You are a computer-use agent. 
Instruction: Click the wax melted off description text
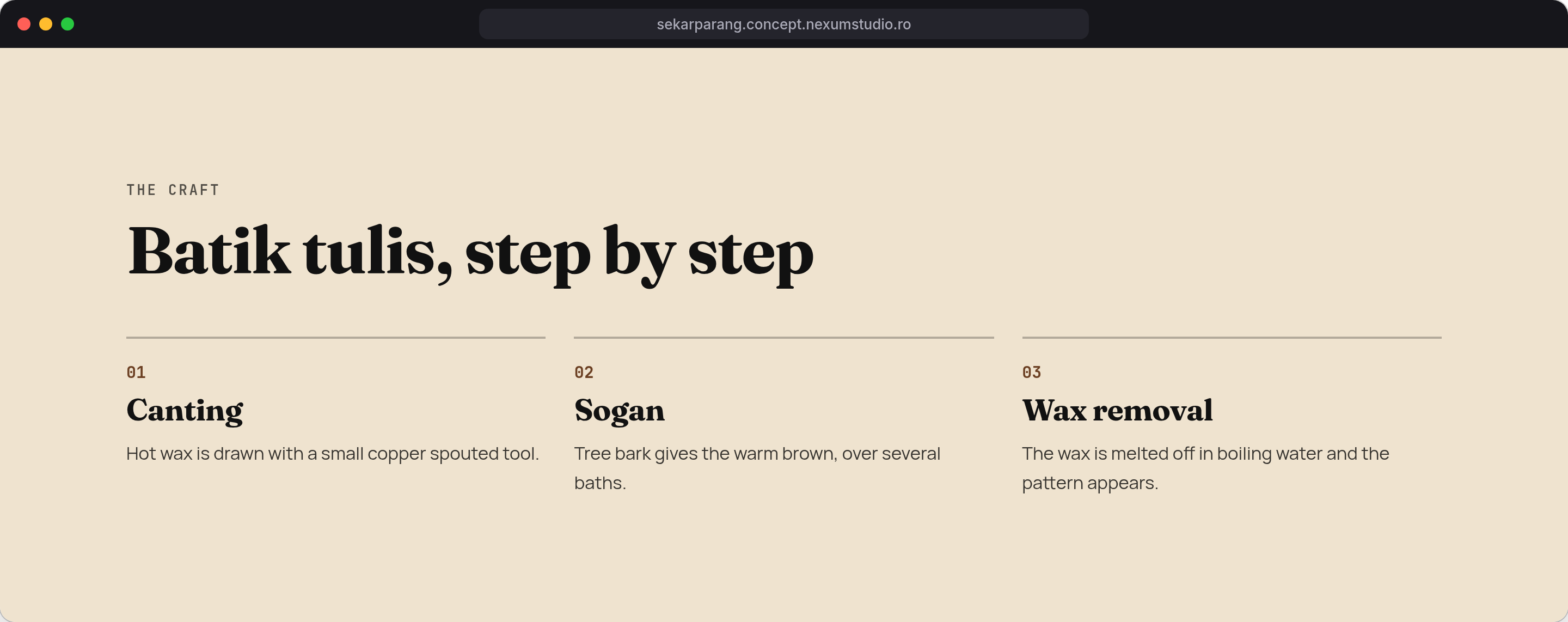point(1205,468)
